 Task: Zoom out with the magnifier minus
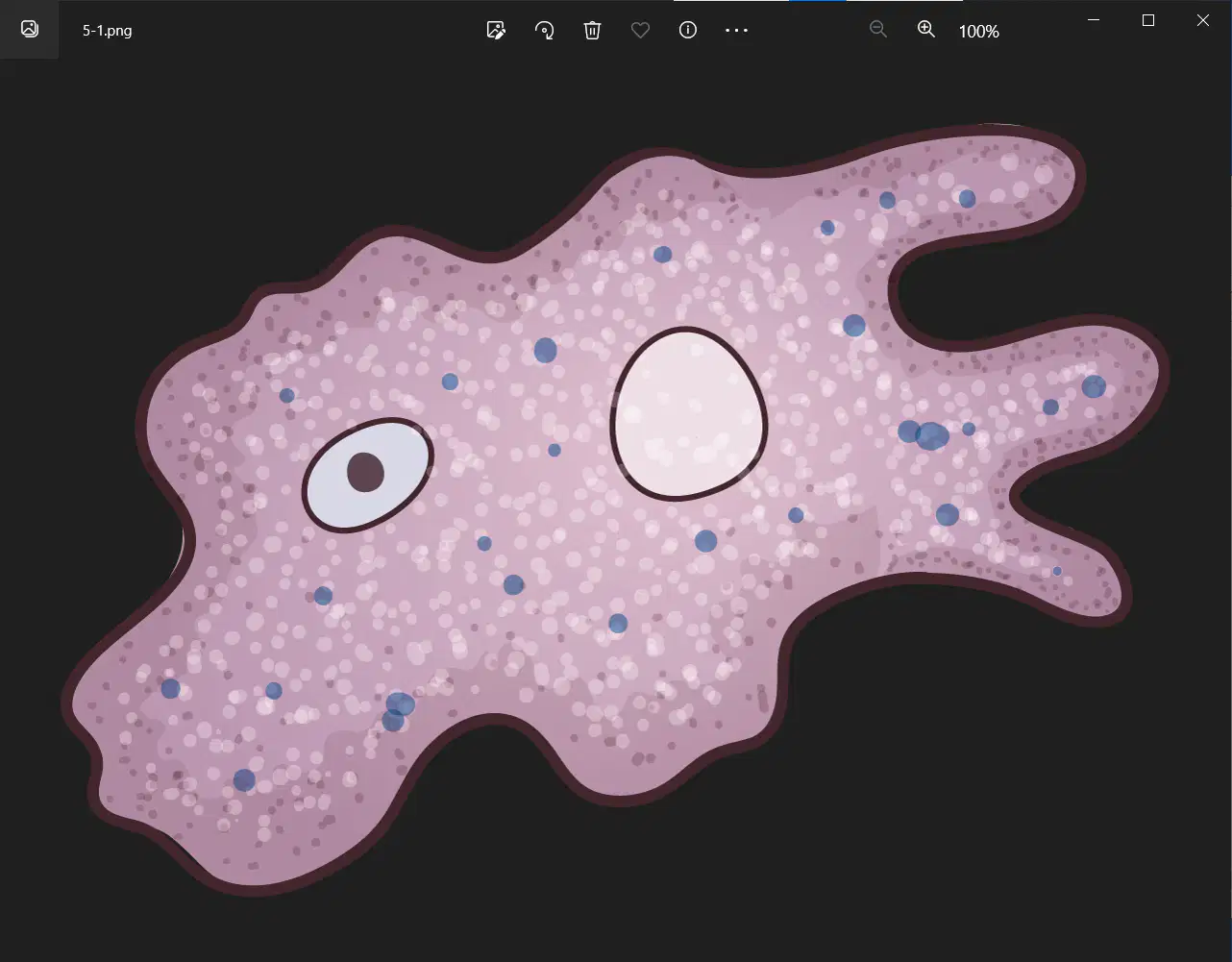tap(877, 30)
